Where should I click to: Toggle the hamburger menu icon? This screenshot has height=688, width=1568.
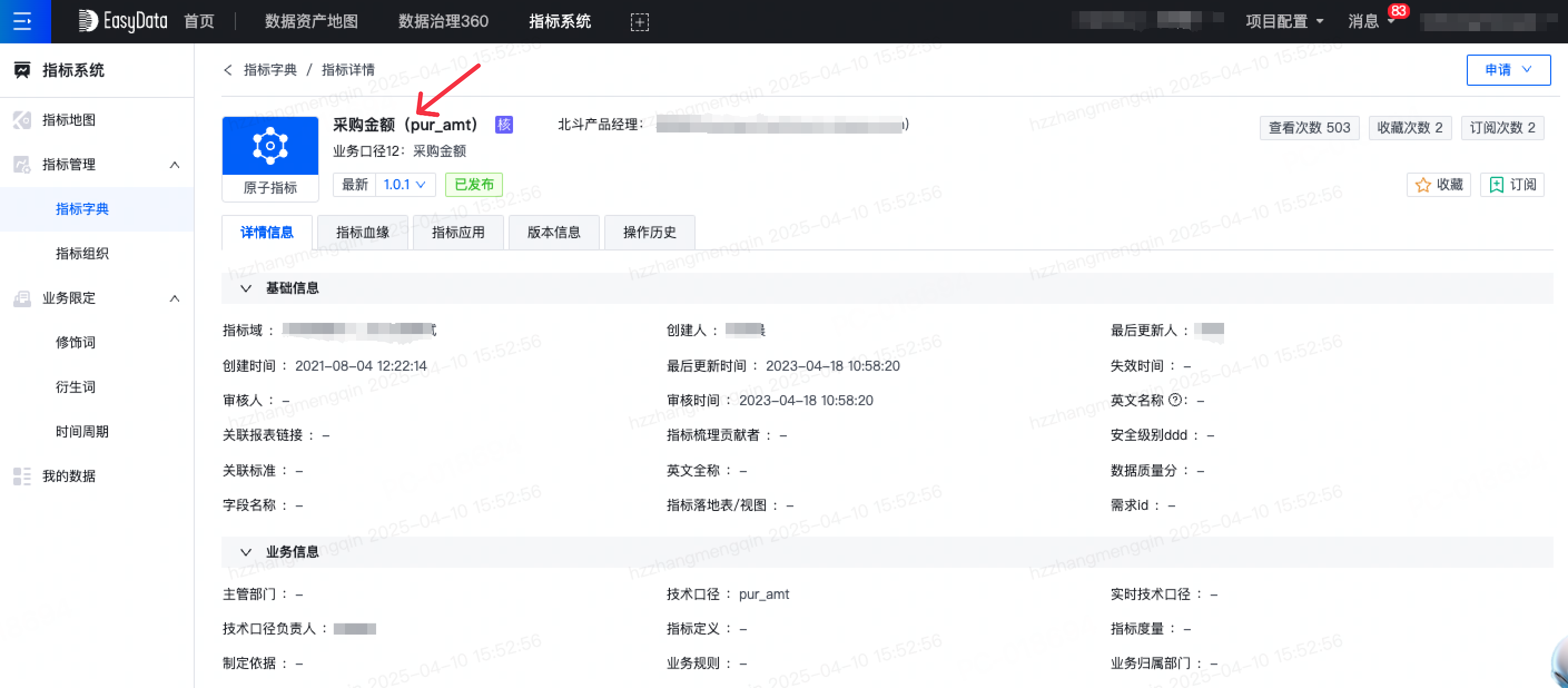tap(22, 21)
